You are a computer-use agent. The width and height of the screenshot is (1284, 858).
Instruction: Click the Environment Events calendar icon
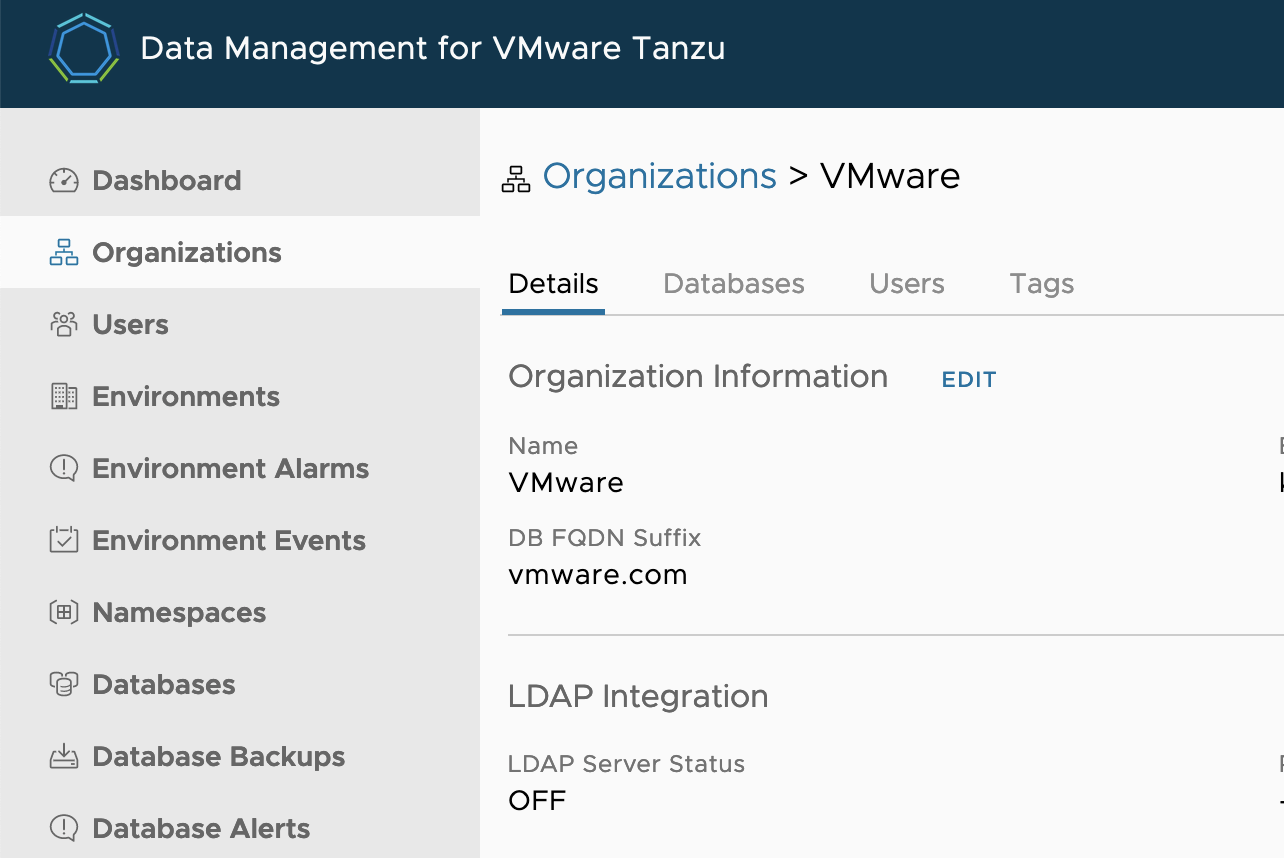click(64, 541)
